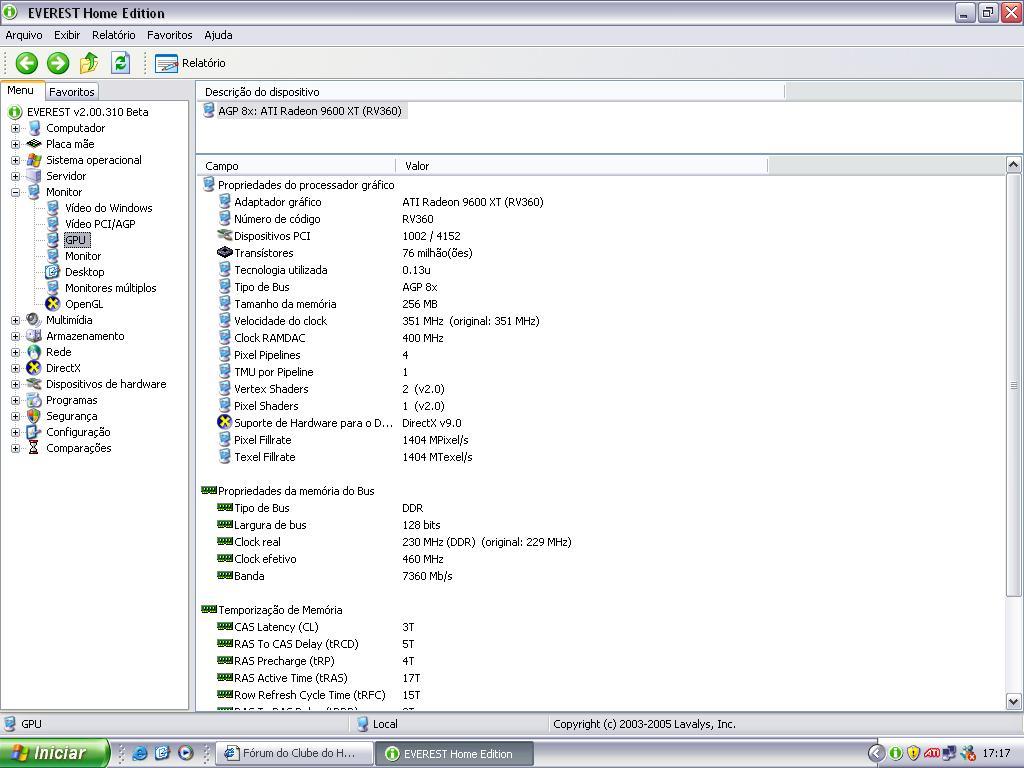
Task: Click the Armazenamento storage icon
Action: 34,336
